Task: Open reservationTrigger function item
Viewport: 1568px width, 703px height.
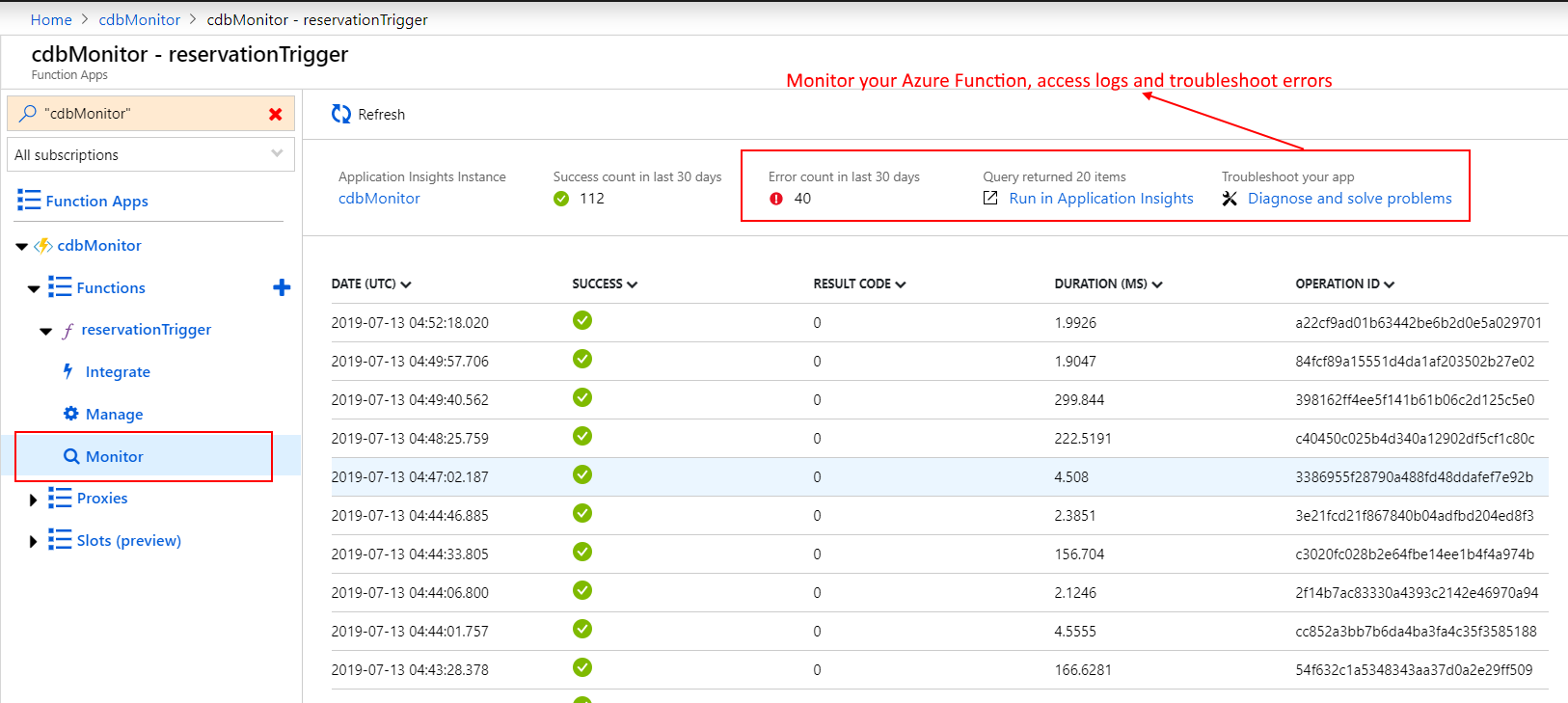Action: pos(147,330)
